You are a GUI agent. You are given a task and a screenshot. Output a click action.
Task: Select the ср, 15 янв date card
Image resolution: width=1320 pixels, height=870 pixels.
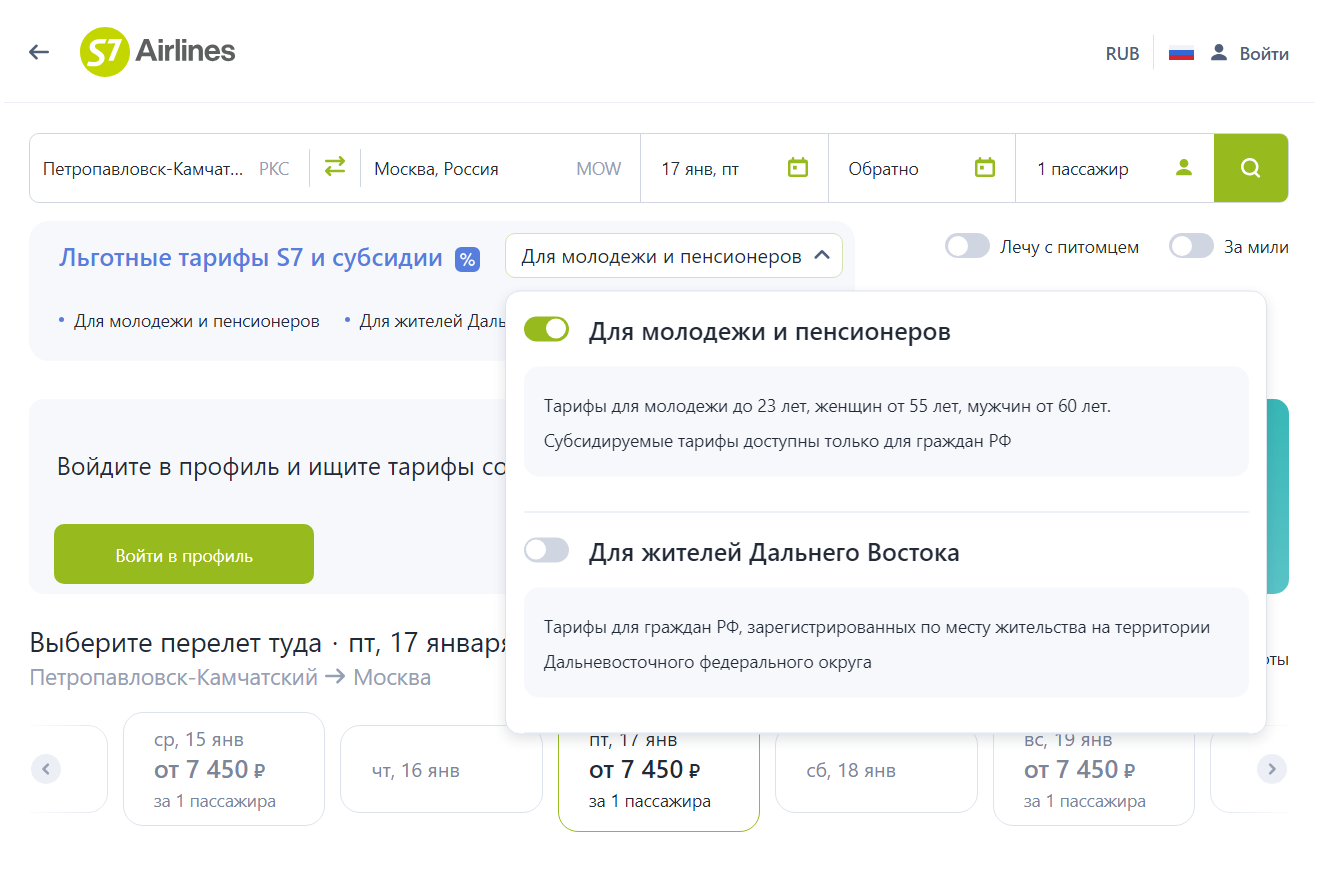pos(224,769)
